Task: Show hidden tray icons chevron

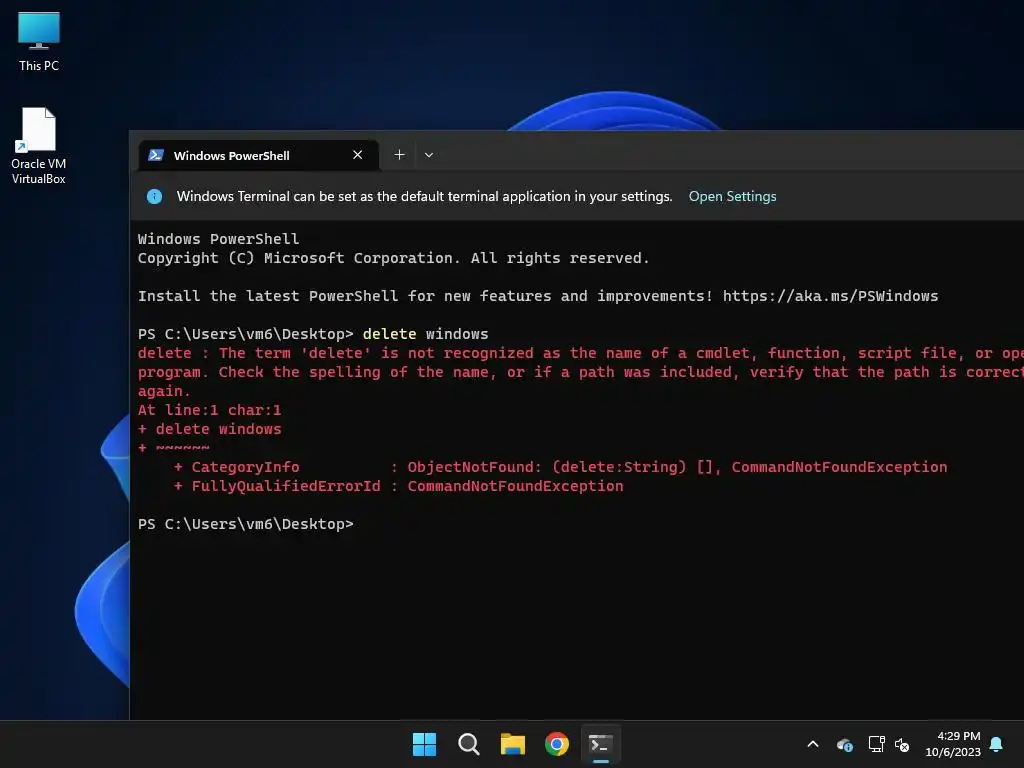Action: coord(813,744)
